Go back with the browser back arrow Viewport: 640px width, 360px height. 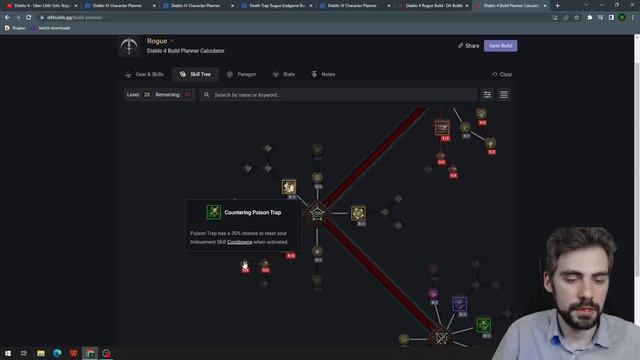7,18
